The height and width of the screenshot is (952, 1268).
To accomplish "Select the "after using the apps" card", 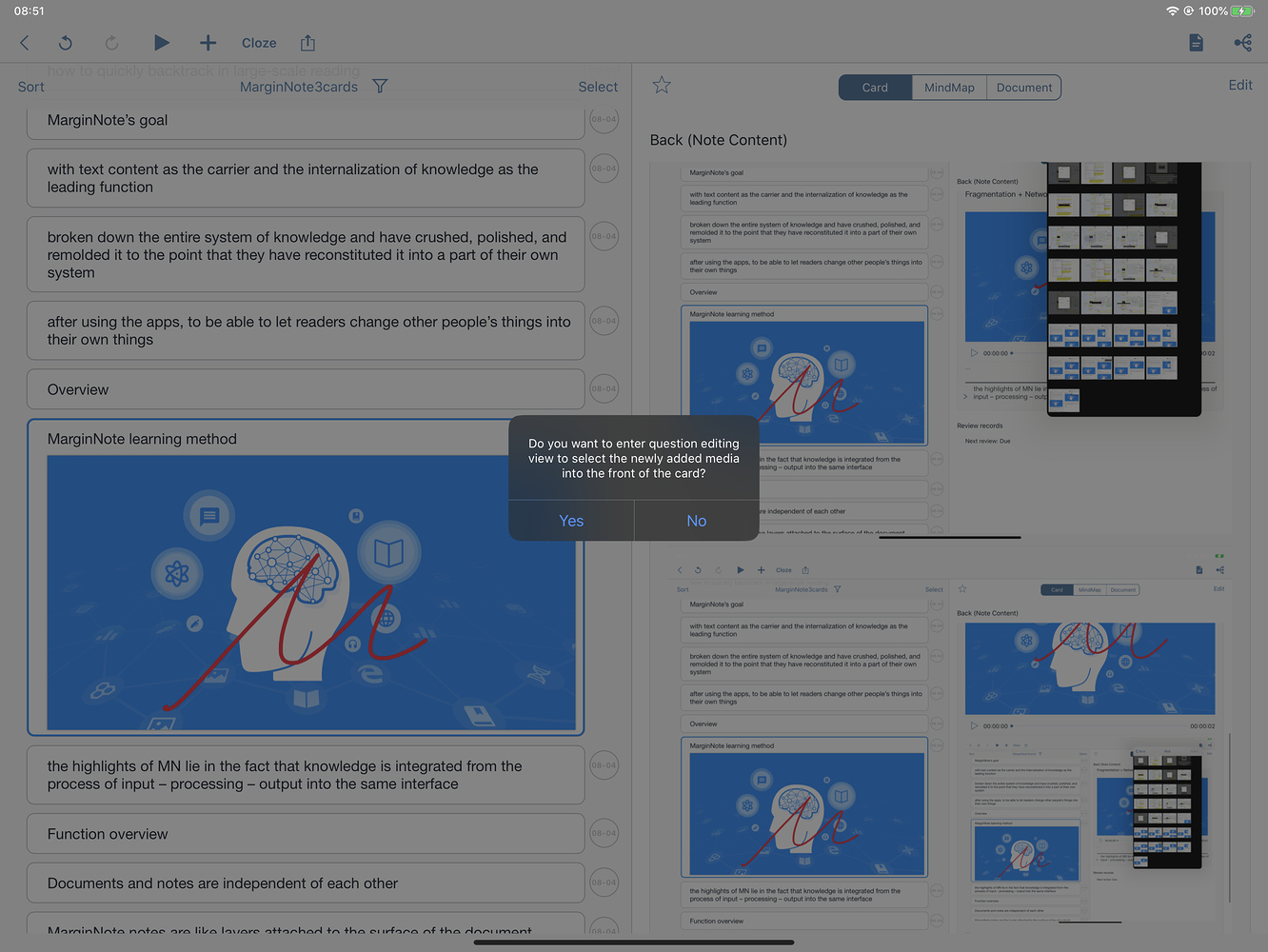I will [306, 330].
